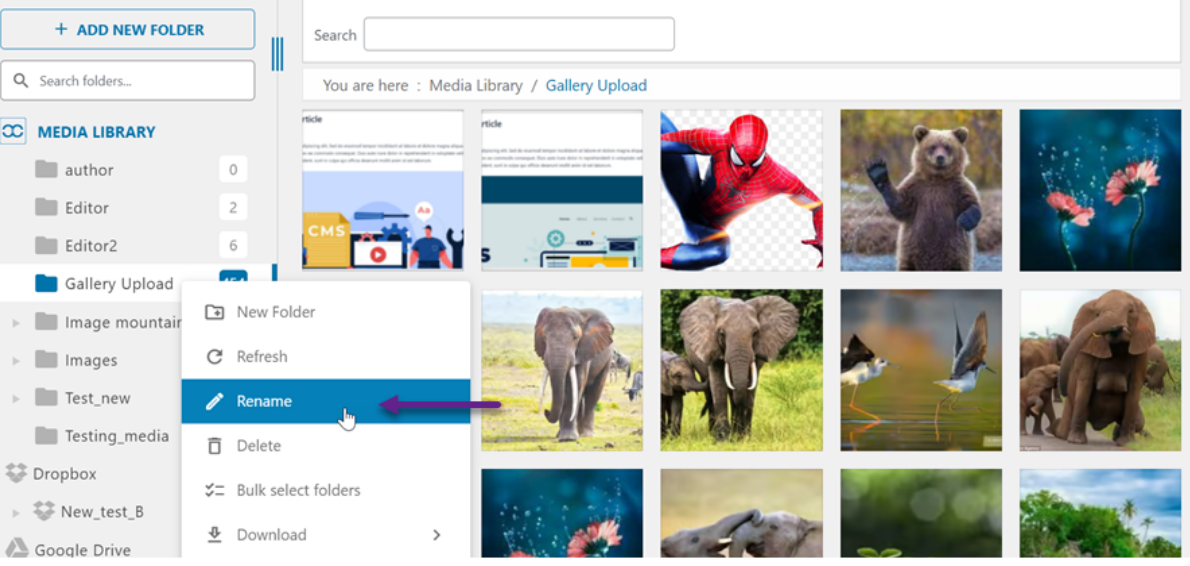The width and height of the screenshot is (1190, 566).
Task: Click the Google Drive logo icon
Action: pyautogui.click(x=17, y=549)
